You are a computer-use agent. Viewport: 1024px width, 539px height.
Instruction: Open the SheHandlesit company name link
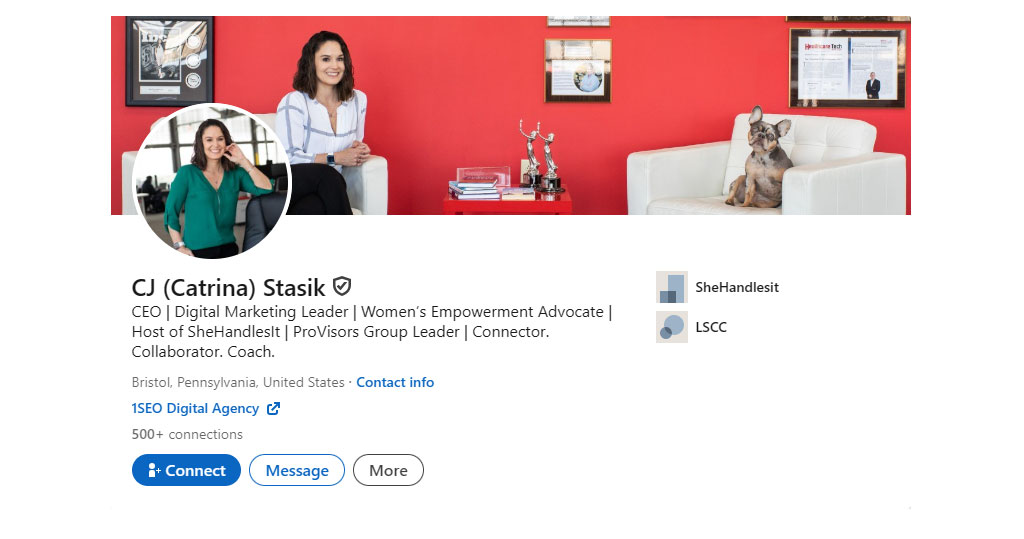[x=737, y=287]
